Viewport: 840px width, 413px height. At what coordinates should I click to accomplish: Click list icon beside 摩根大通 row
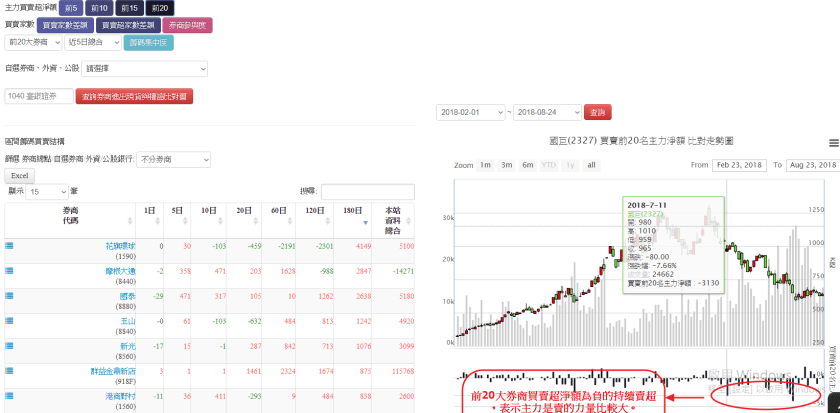(9, 270)
